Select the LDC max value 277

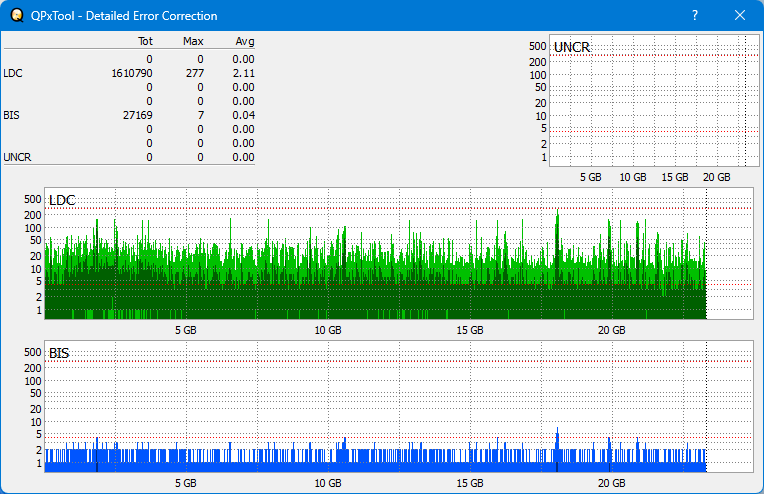tap(195, 73)
